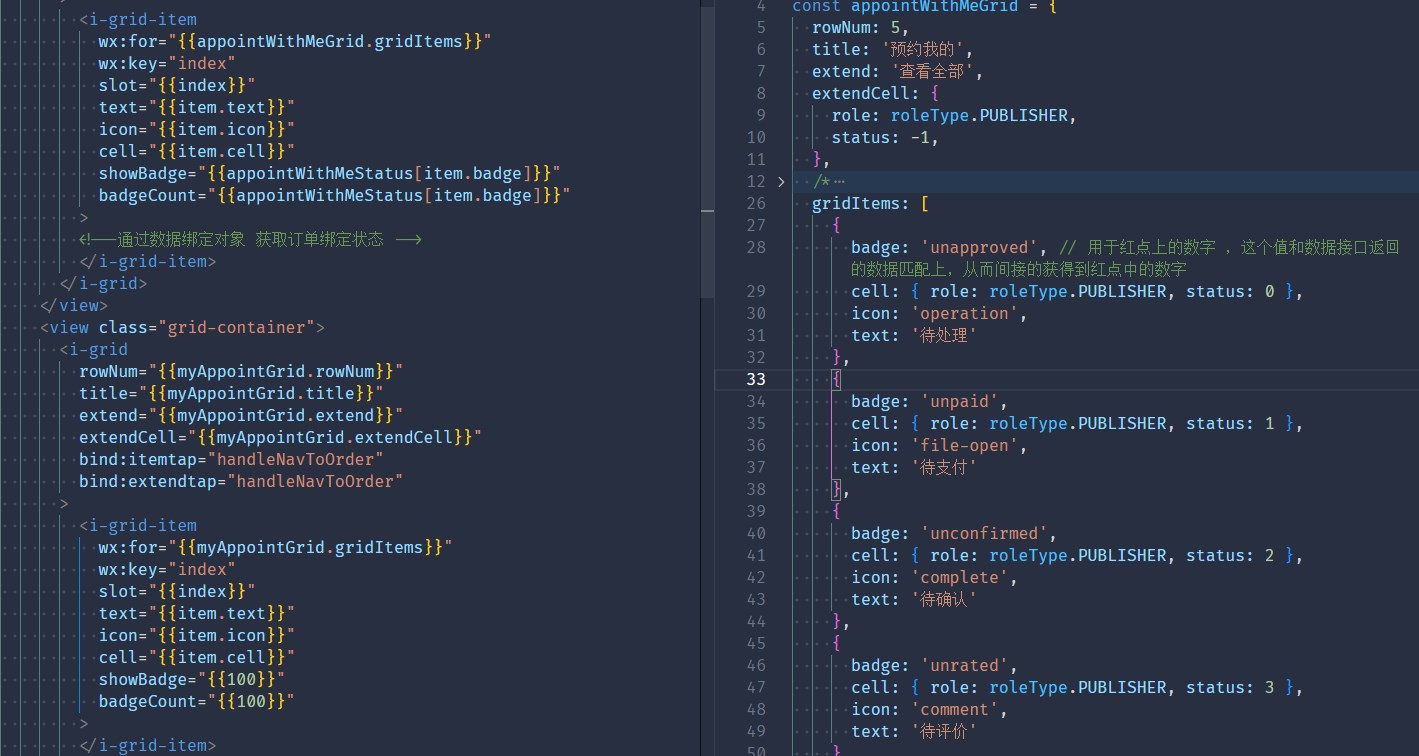
Task: Click the icon 'complete' string
Action: pos(960,577)
